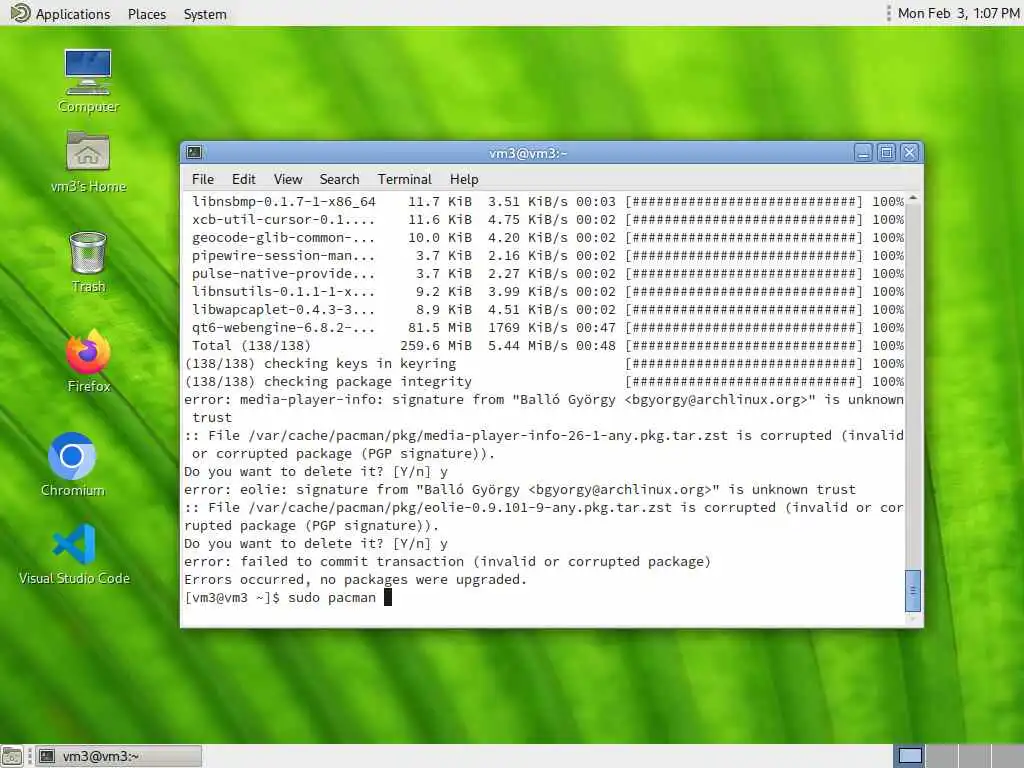Minimize the vm3@vm3 terminal window
This screenshot has height=768, width=1024.
(863, 153)
